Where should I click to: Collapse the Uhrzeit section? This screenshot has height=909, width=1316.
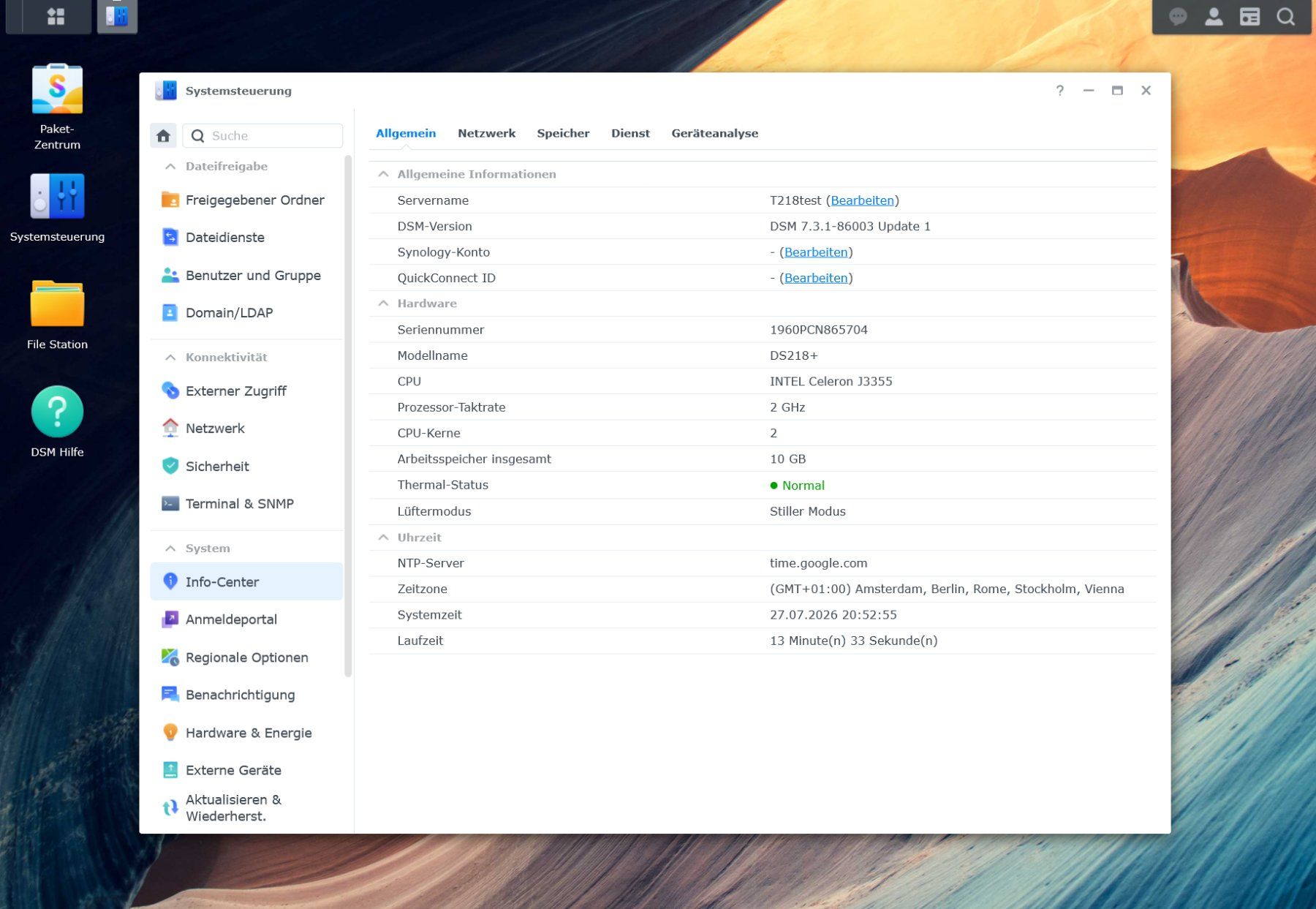383,538
